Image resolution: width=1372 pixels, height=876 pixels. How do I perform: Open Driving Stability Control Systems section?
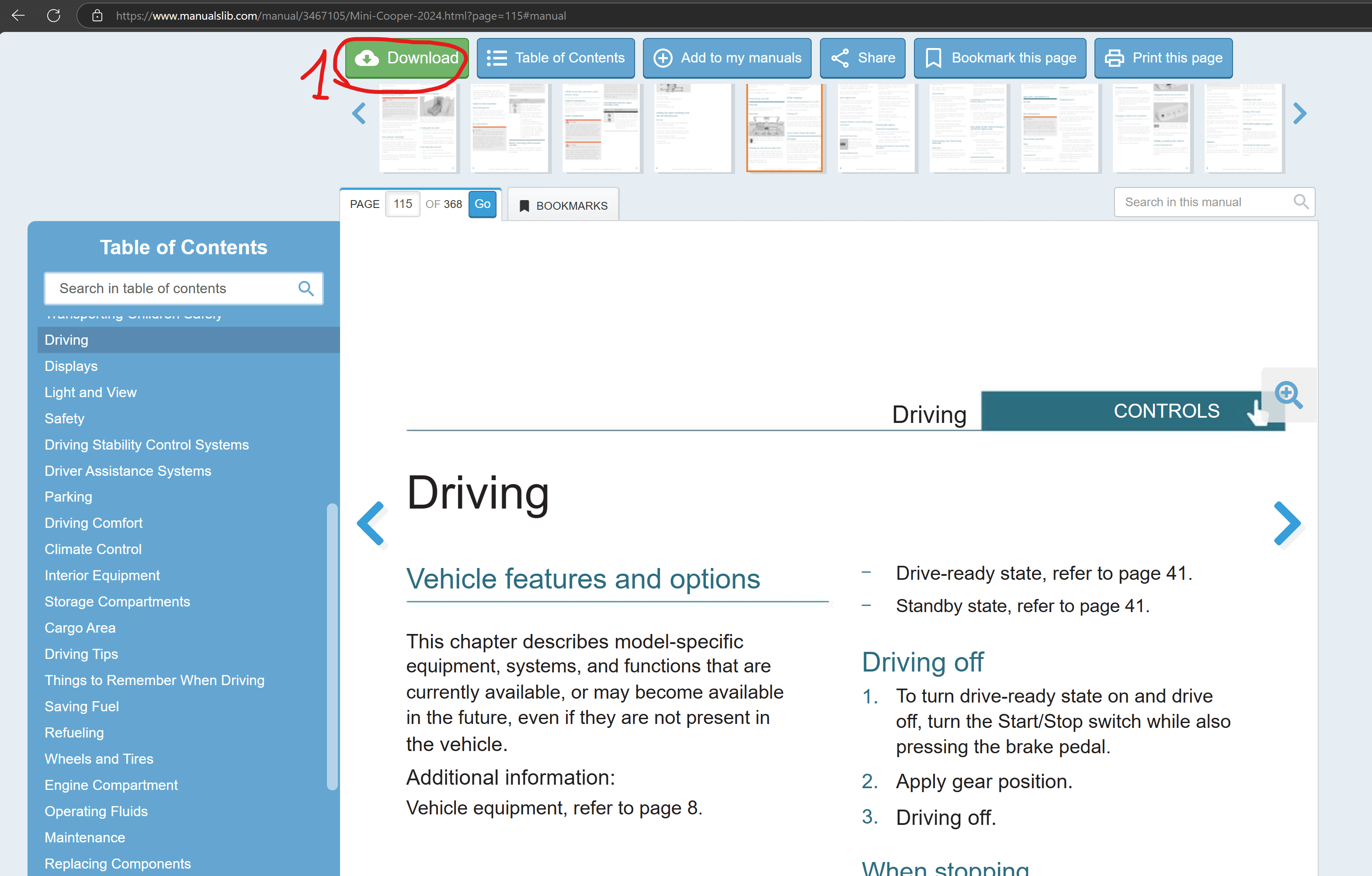coord(146,445)
